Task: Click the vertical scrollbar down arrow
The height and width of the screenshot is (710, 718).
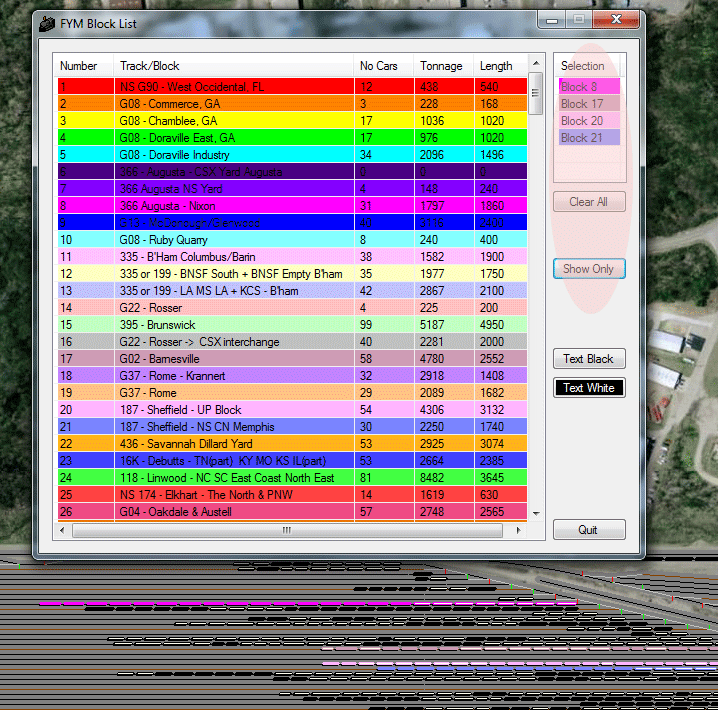Action: [x=536, y=514]
